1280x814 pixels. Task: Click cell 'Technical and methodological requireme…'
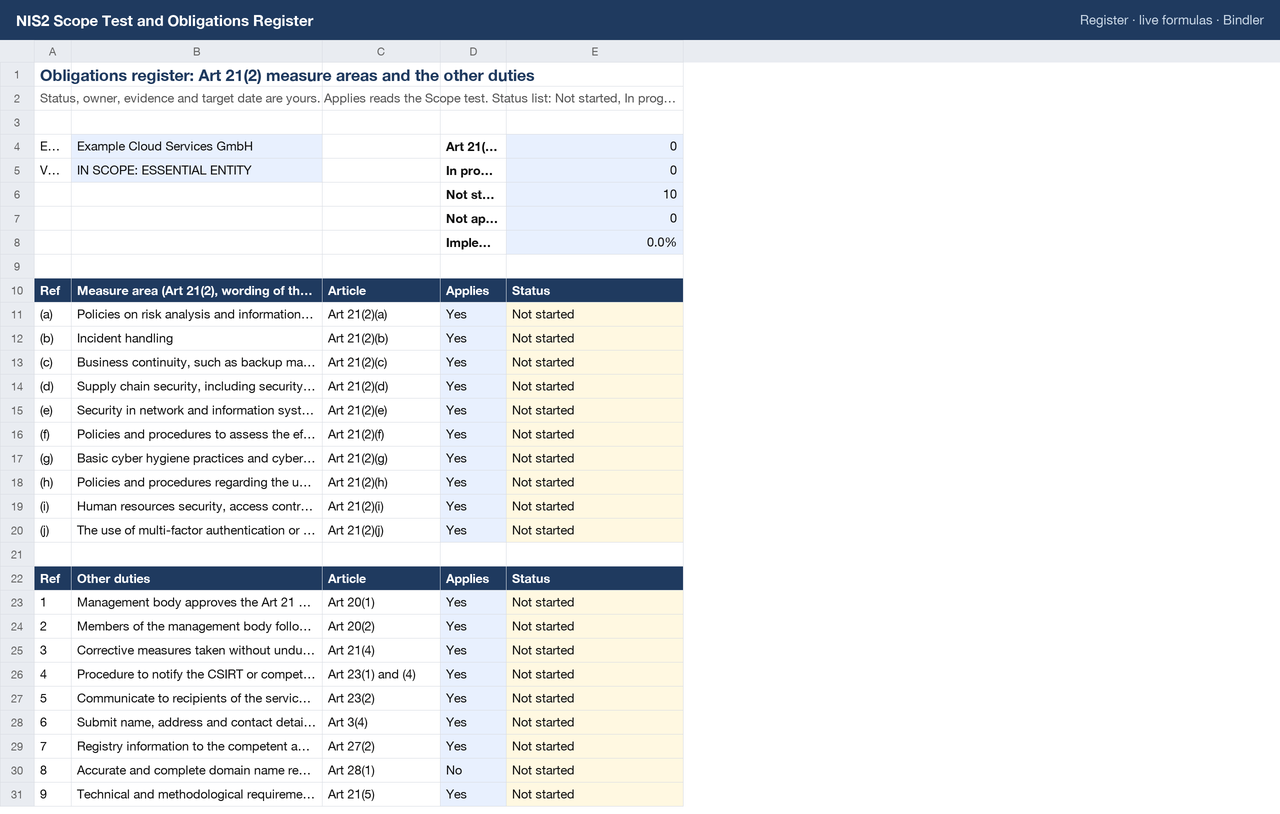pyautogui.click(x=196, y=795)
